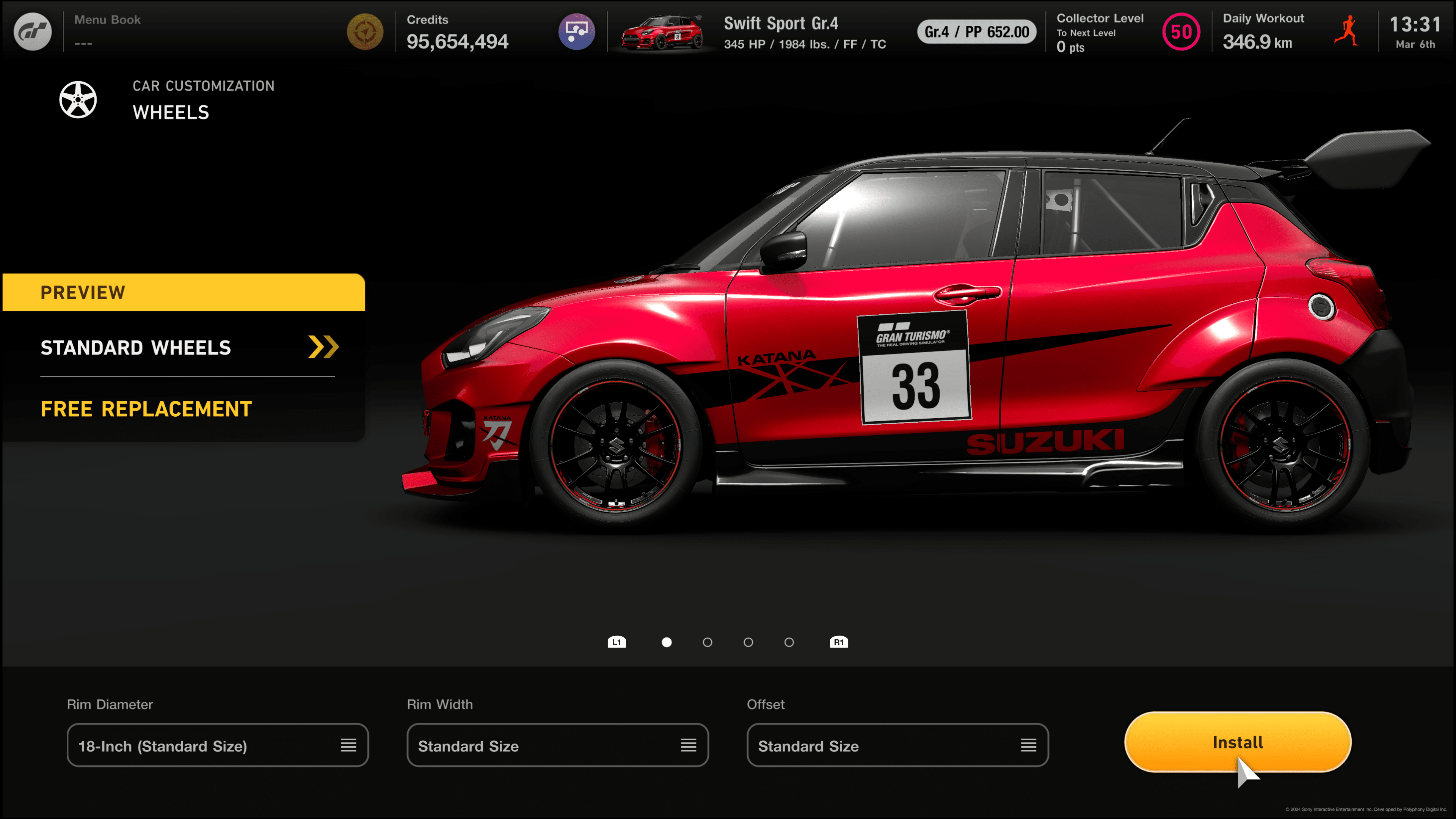
Task: Open the Rim Width dropdown
Action: [558, 745]
